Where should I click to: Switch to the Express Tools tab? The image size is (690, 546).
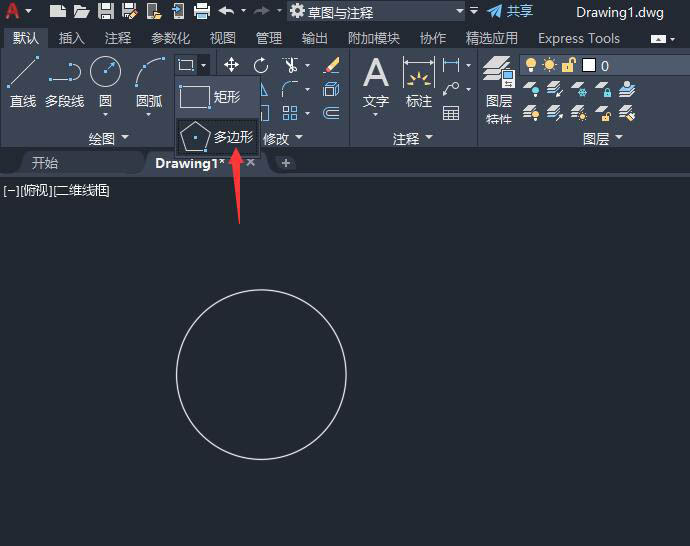[579, 38]
